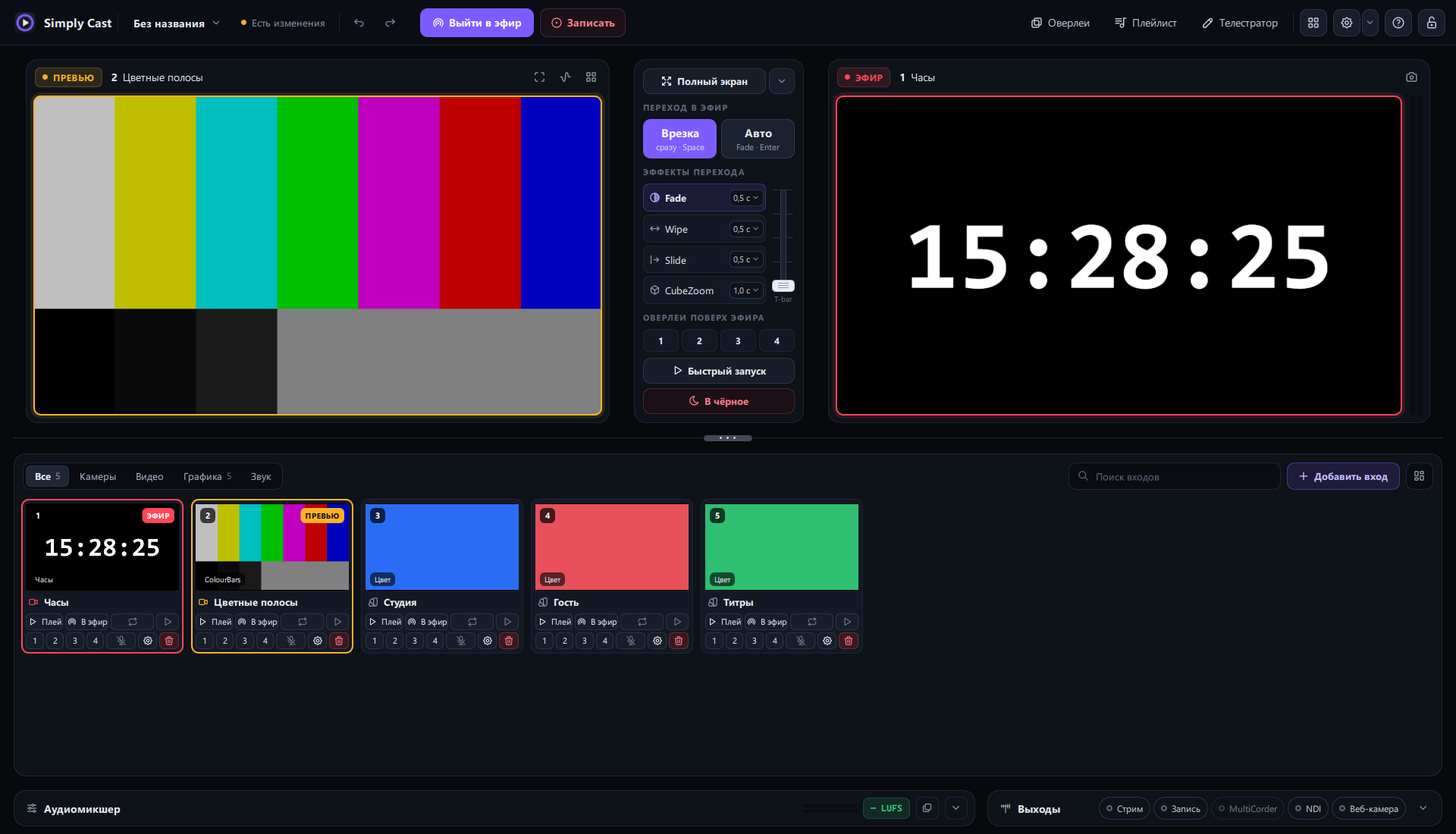Click the В чёрное button

(x=719, y=401)
